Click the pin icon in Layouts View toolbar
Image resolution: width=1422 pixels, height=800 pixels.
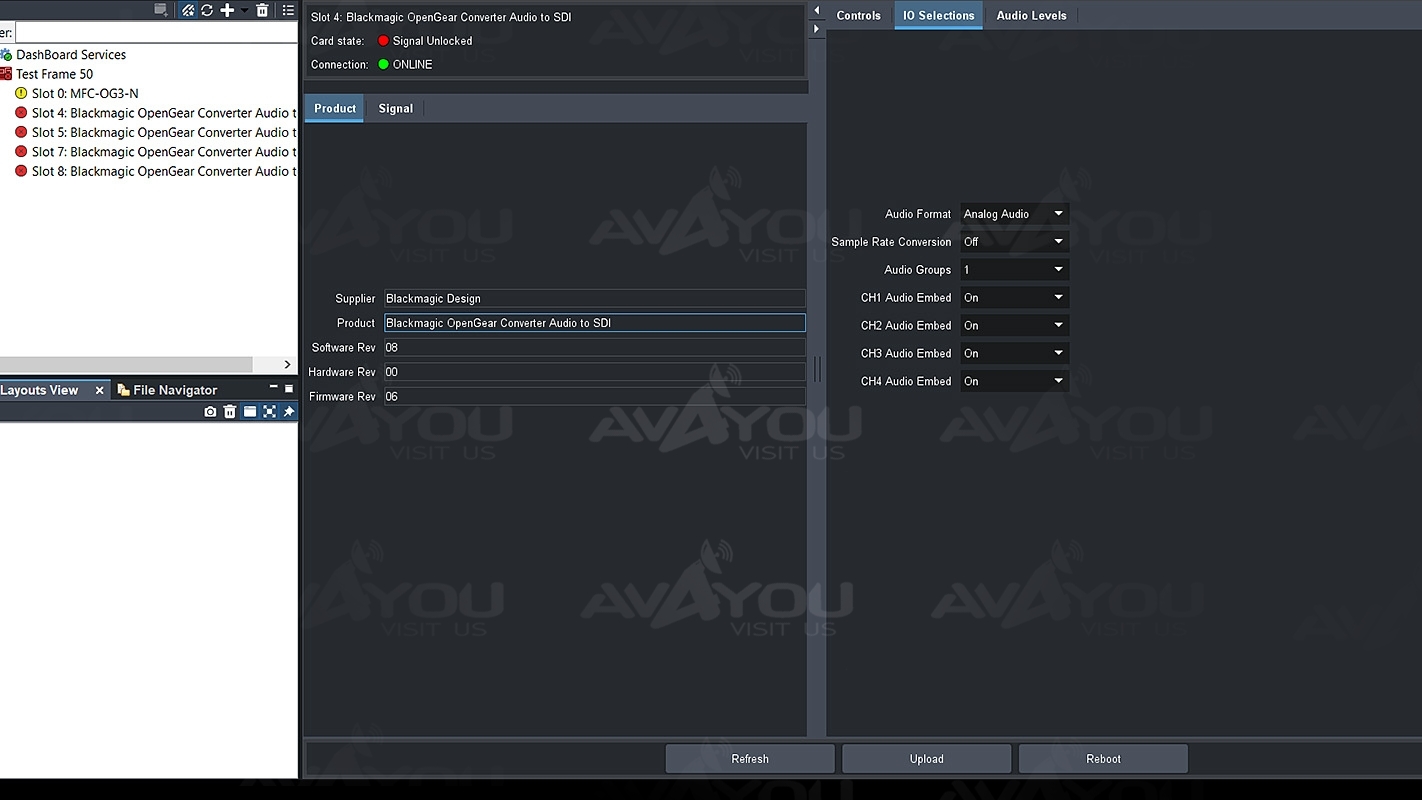click(x=289, y=412)
